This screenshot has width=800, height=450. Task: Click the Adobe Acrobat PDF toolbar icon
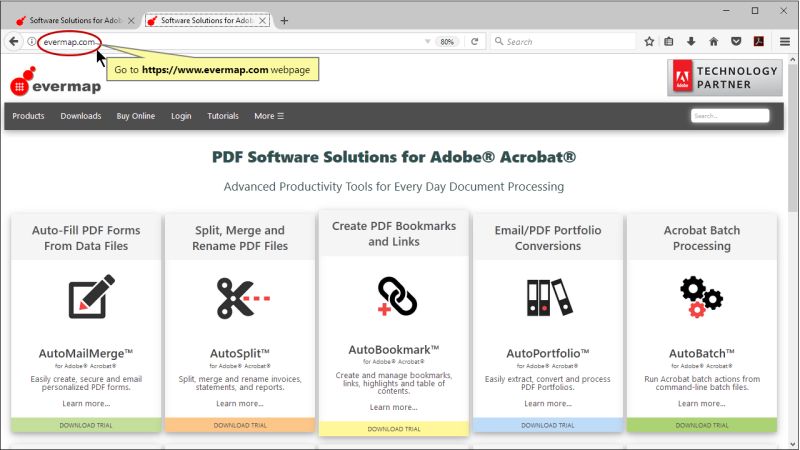[x=759, y=42]
